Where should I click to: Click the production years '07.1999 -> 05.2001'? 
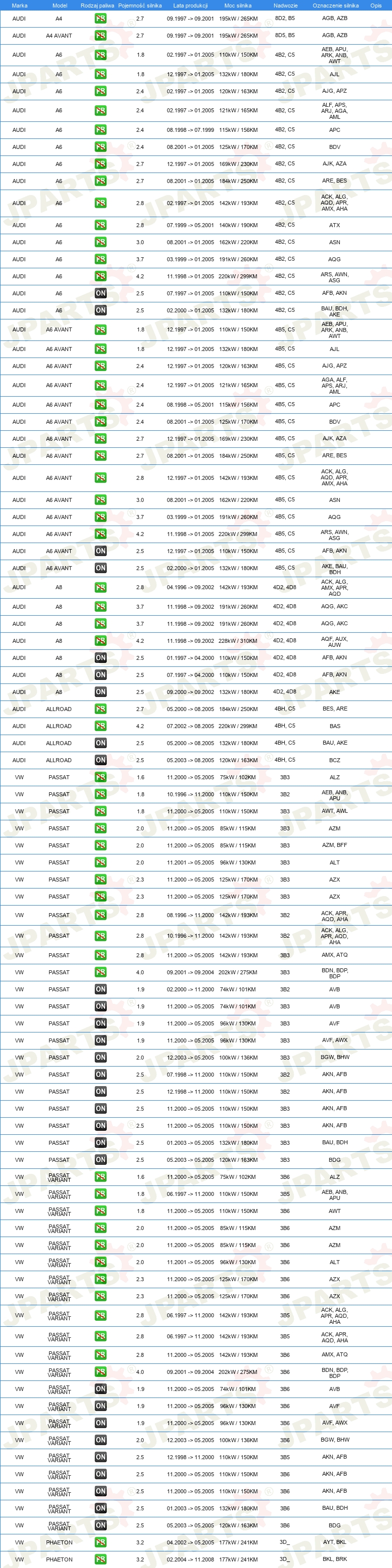pos(190,225)
